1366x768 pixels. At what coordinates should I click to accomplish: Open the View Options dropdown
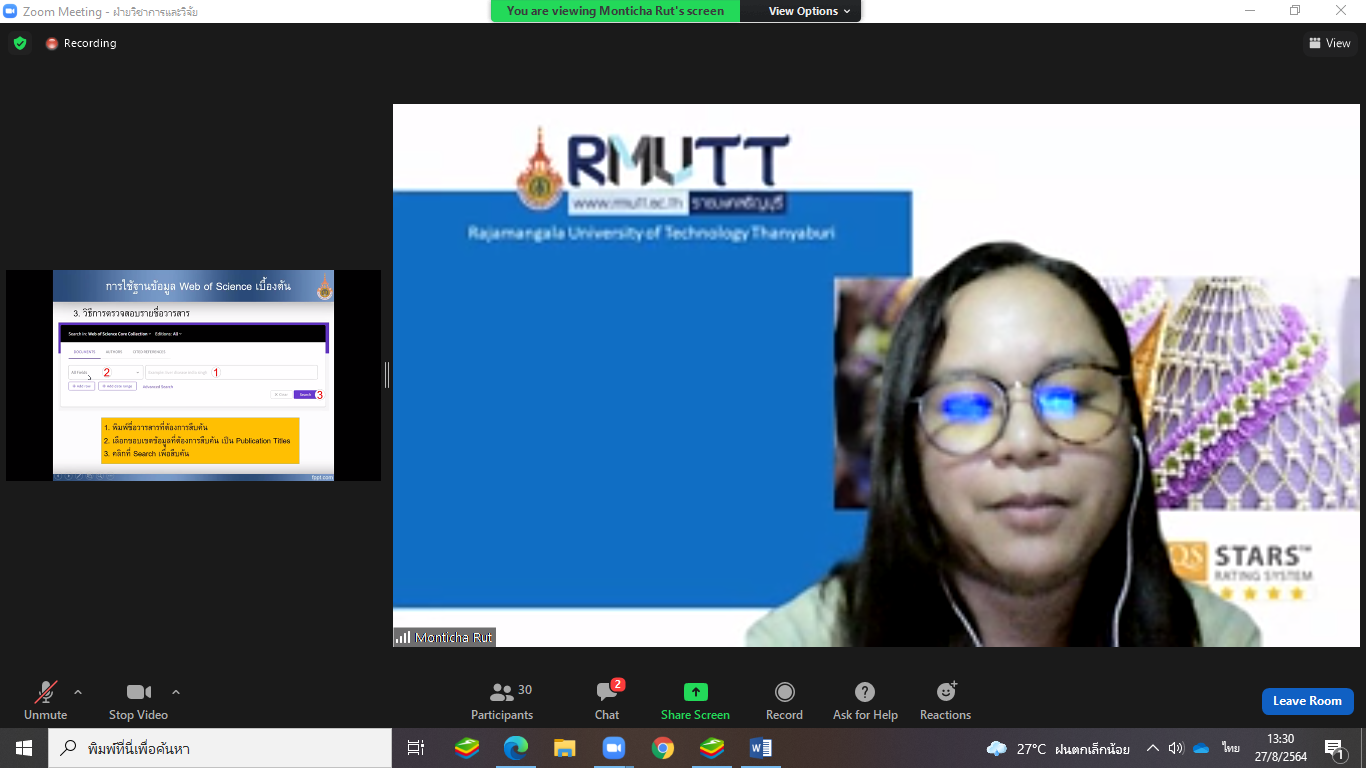810,11
